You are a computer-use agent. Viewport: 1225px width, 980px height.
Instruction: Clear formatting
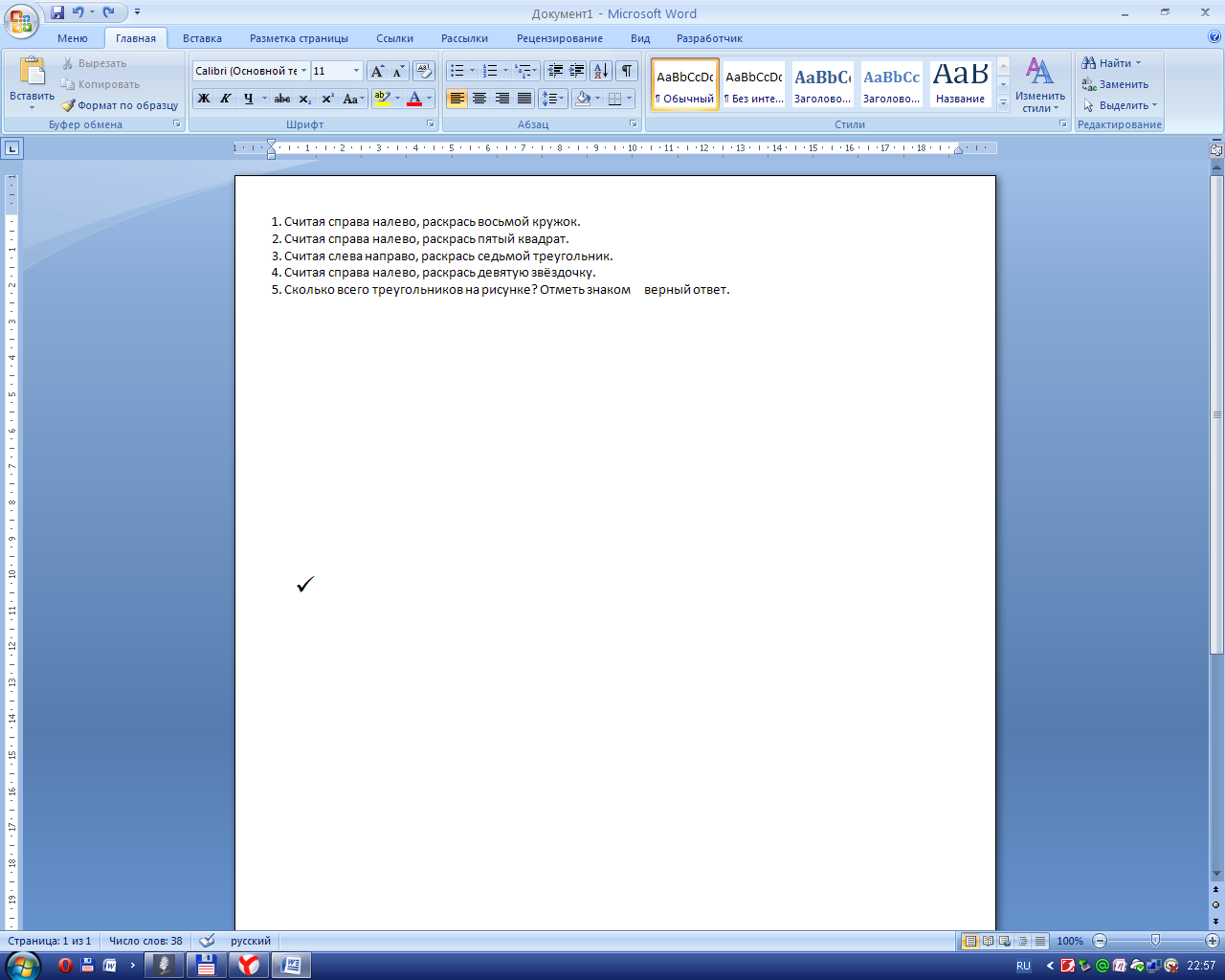pyautogui.click(x=424, y=72)
